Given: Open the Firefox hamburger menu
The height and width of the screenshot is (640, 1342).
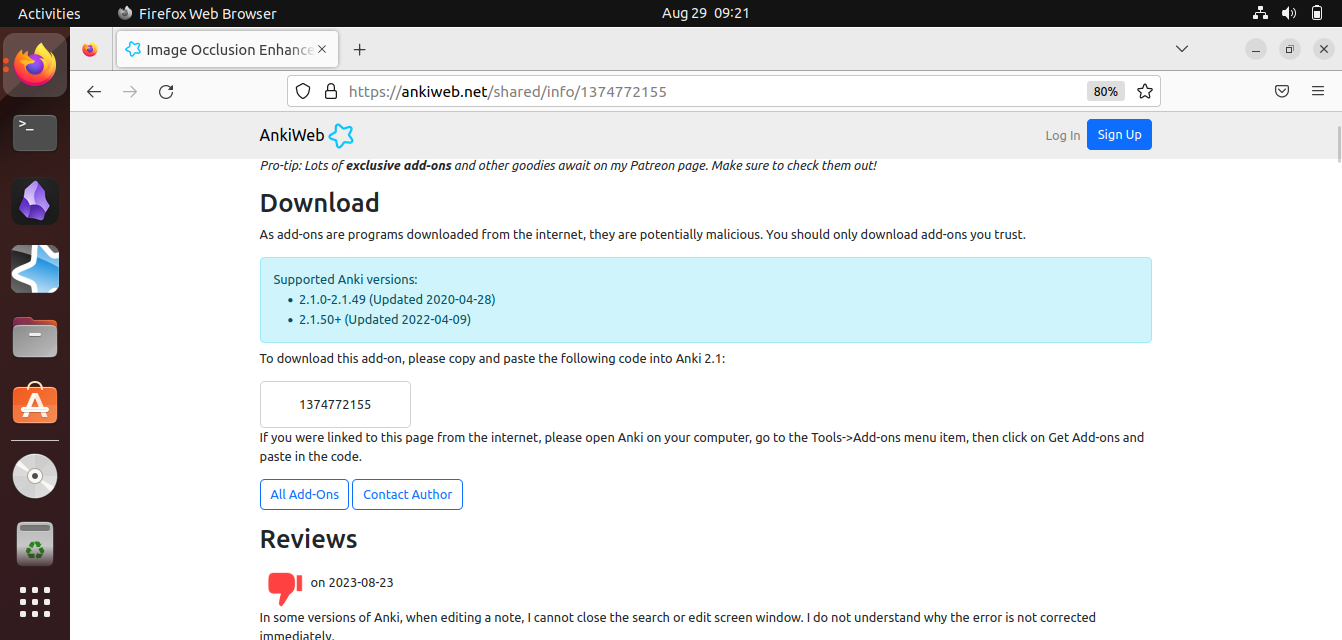Looking at the screenshot, I should [x=1318, y=91].
